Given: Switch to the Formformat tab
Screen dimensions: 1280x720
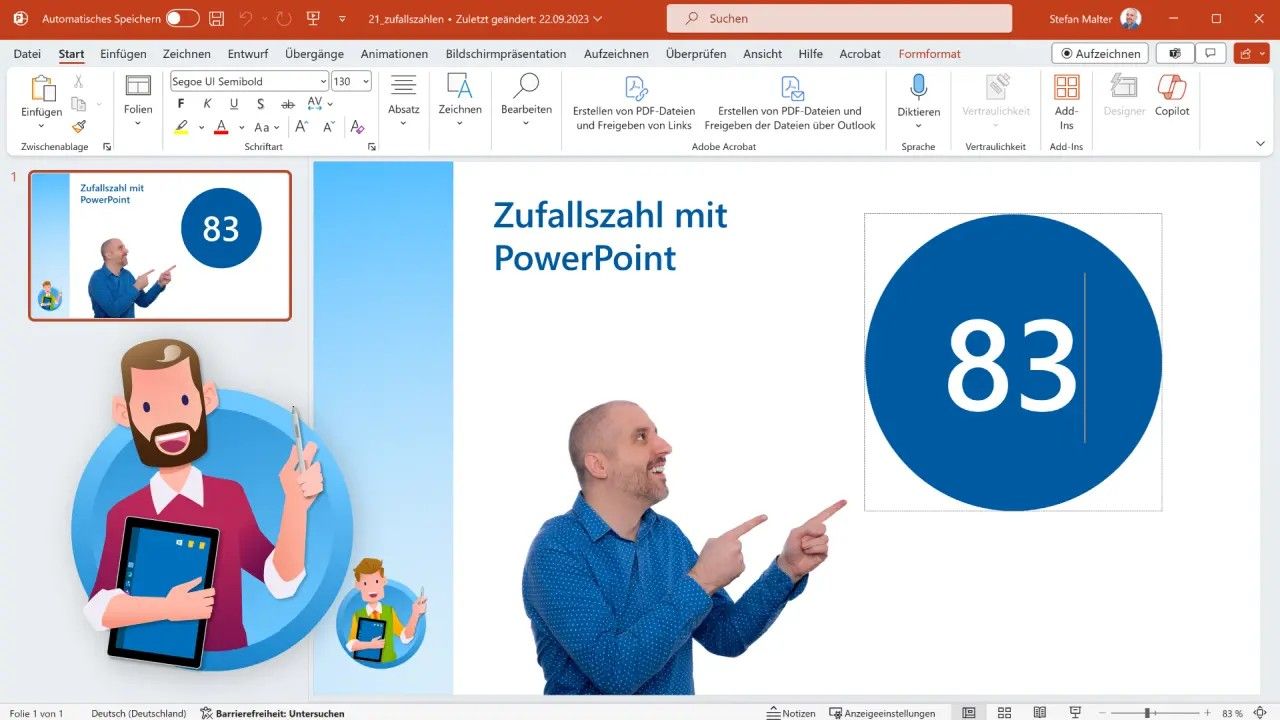Looking at the screenshot, I should [929, 54].
